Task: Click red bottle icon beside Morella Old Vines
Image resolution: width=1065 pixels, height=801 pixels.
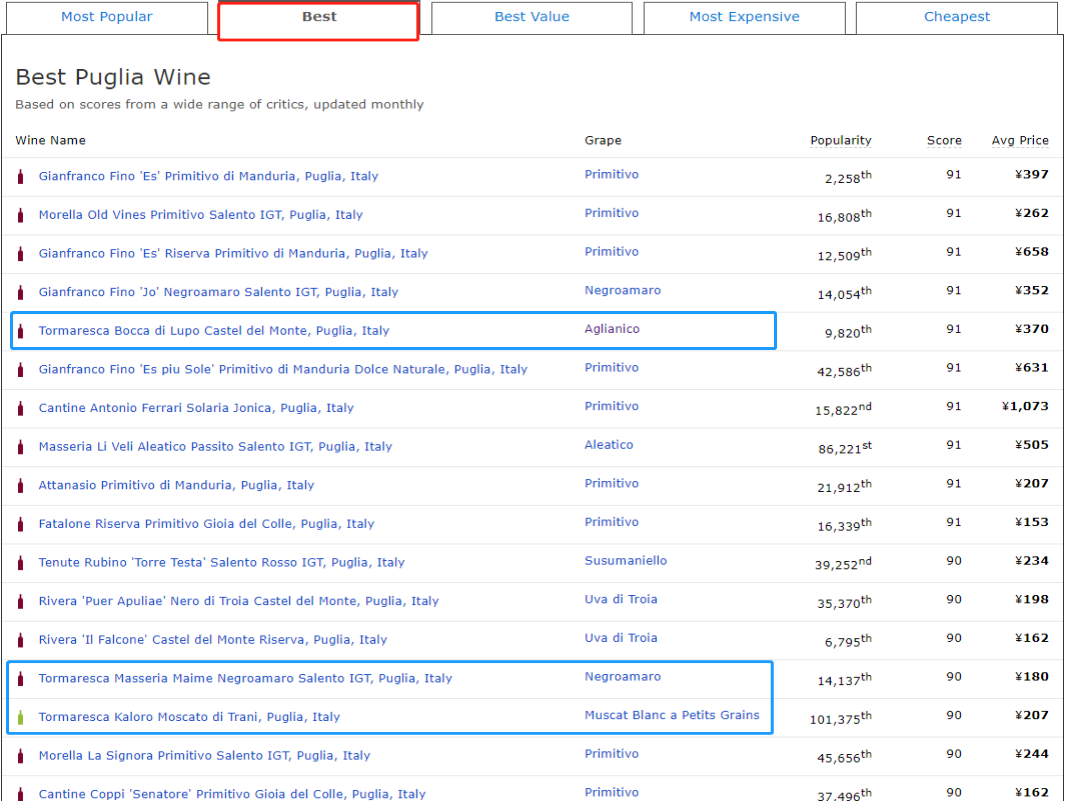Action: point(20,215)
